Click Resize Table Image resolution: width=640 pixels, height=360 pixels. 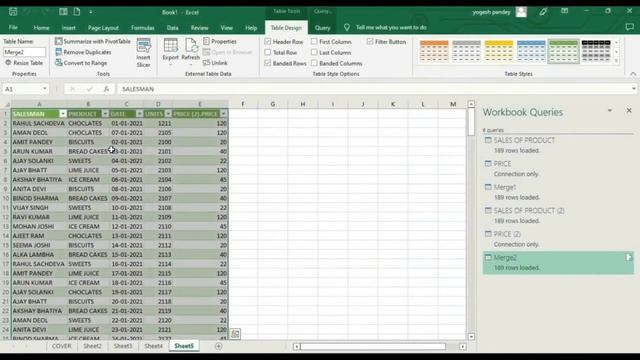(x=24, y=63)
